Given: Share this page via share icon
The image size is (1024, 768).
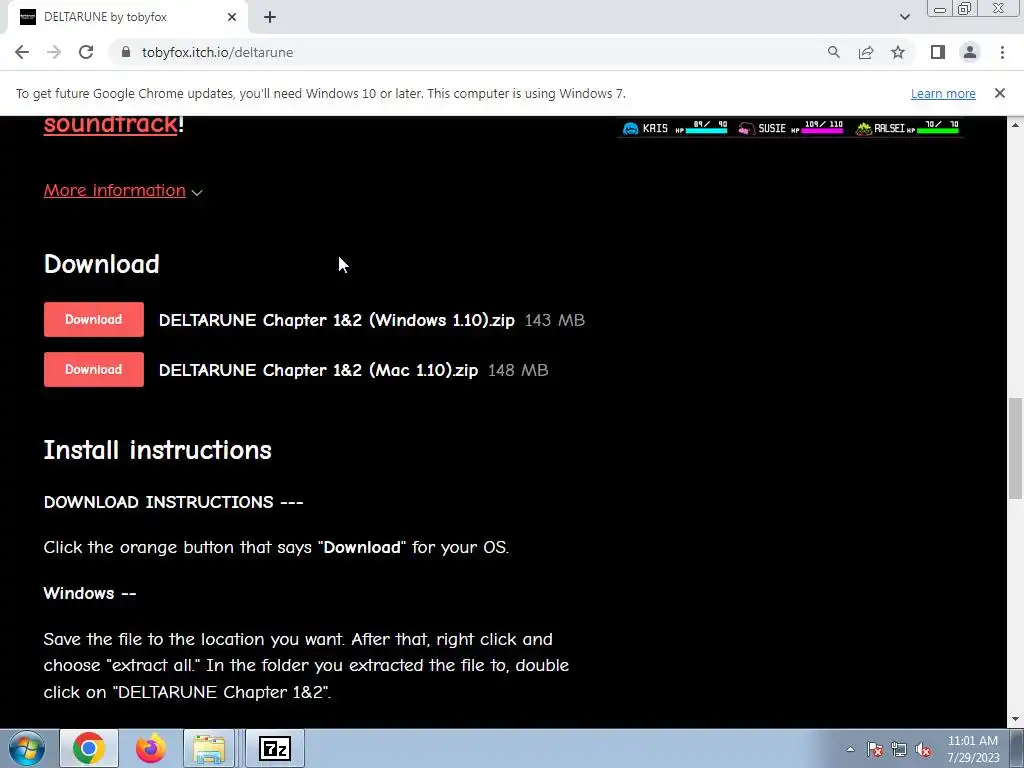Looking at the screenshot, I should 866,52.
